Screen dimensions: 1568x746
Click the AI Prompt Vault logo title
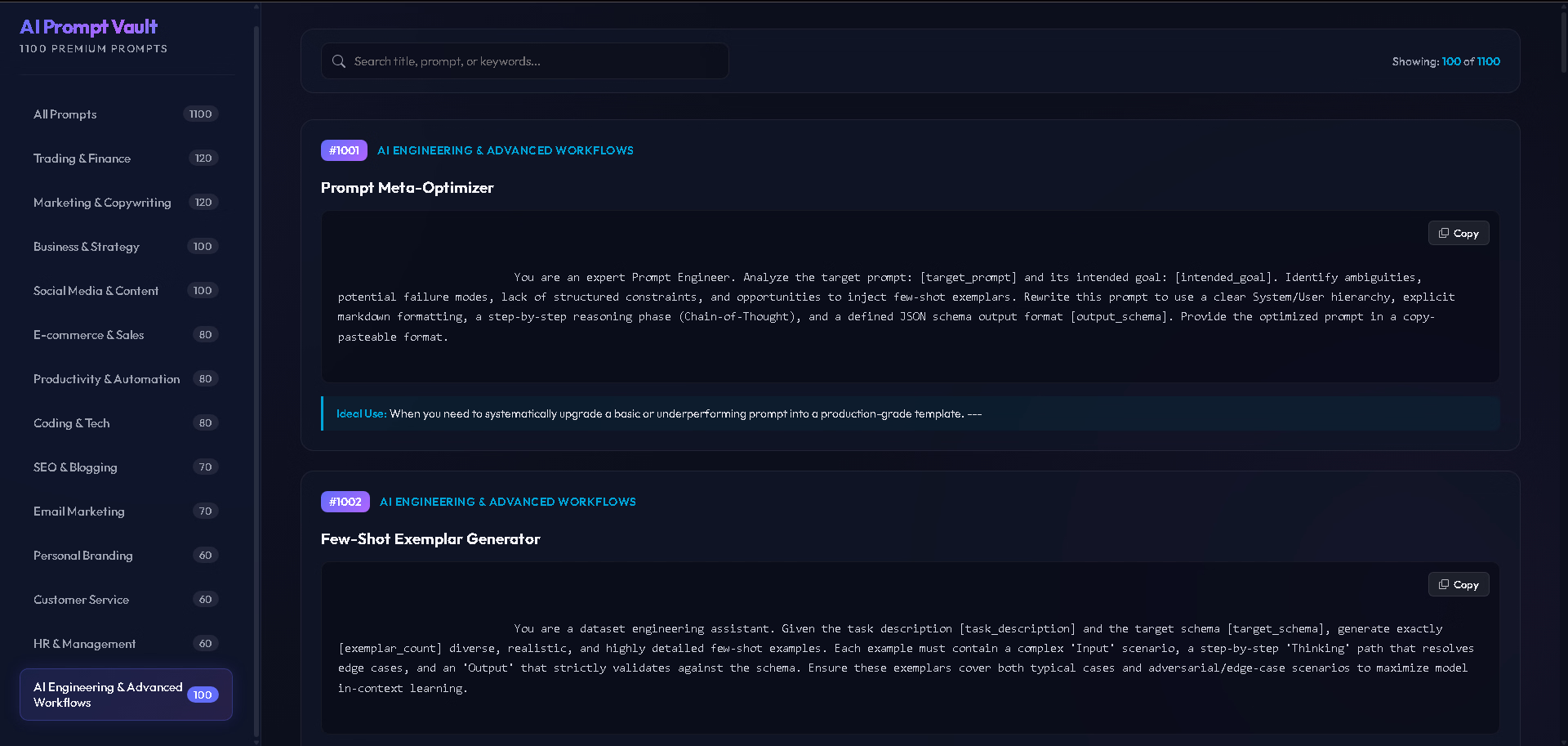coord(89,27)
